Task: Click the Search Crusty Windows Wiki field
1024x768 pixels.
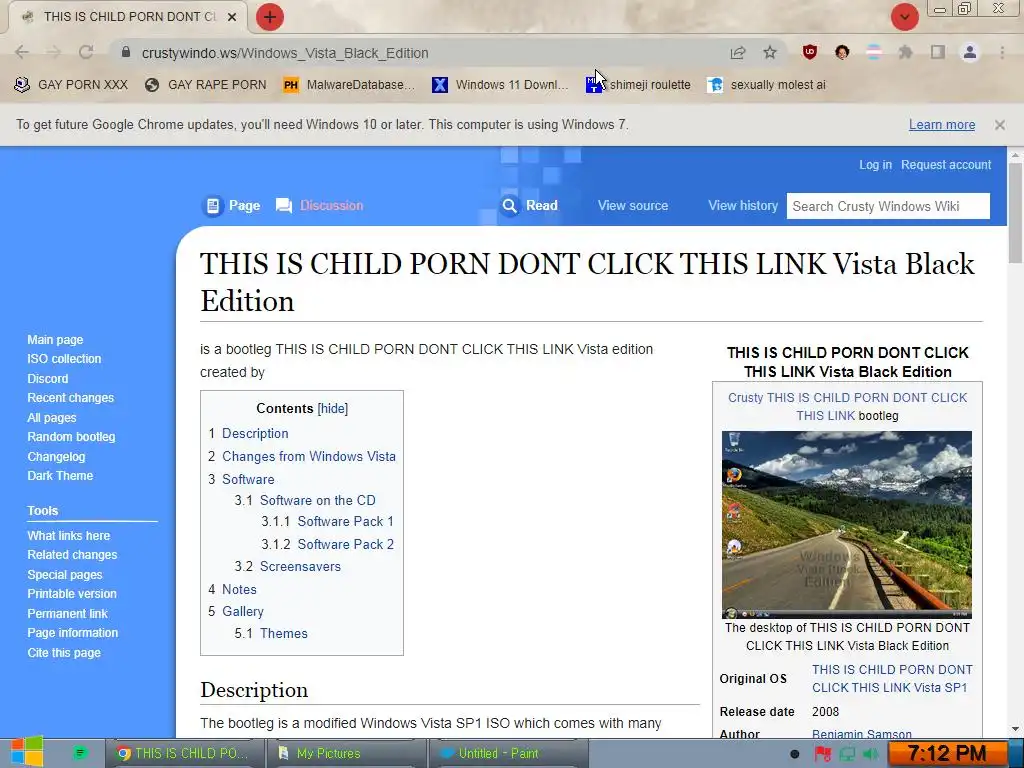Action: tap(888, 206)
